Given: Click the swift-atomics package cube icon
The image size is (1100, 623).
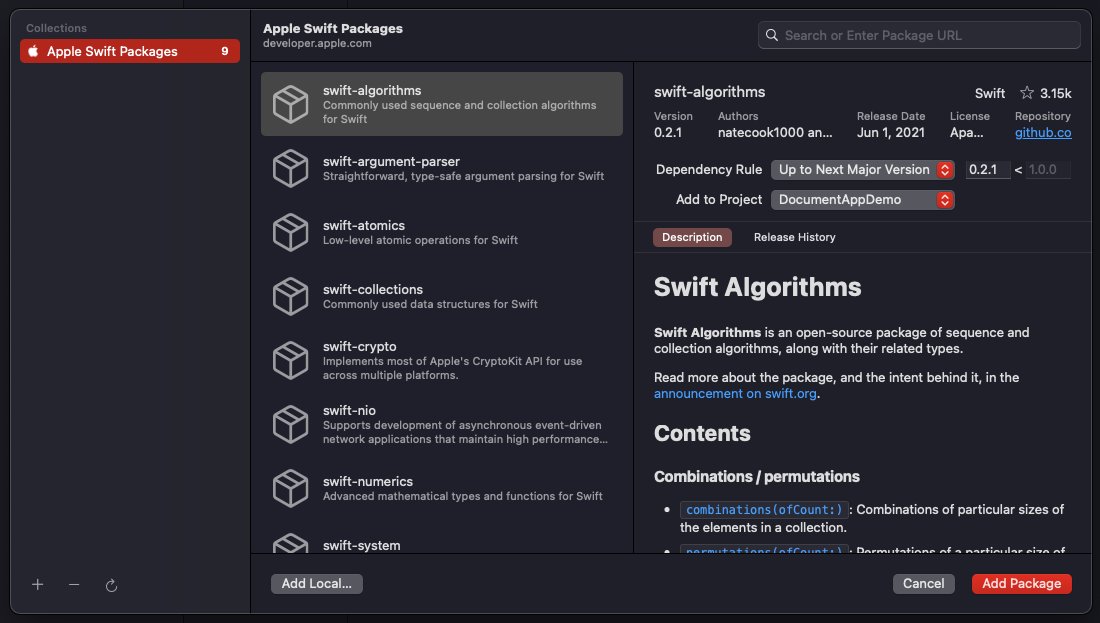Looking at the screenshot, I should click(x=290, y=232).
